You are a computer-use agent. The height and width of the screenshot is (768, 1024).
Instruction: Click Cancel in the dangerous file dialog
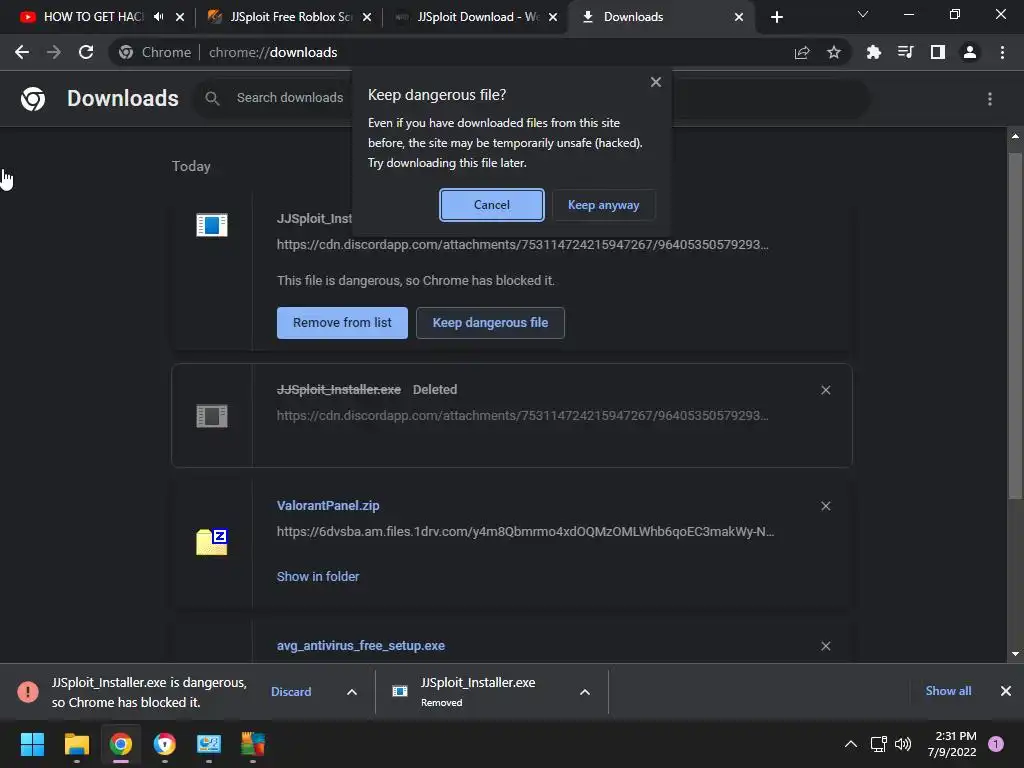pyautogui.click(x=492, y=205)
